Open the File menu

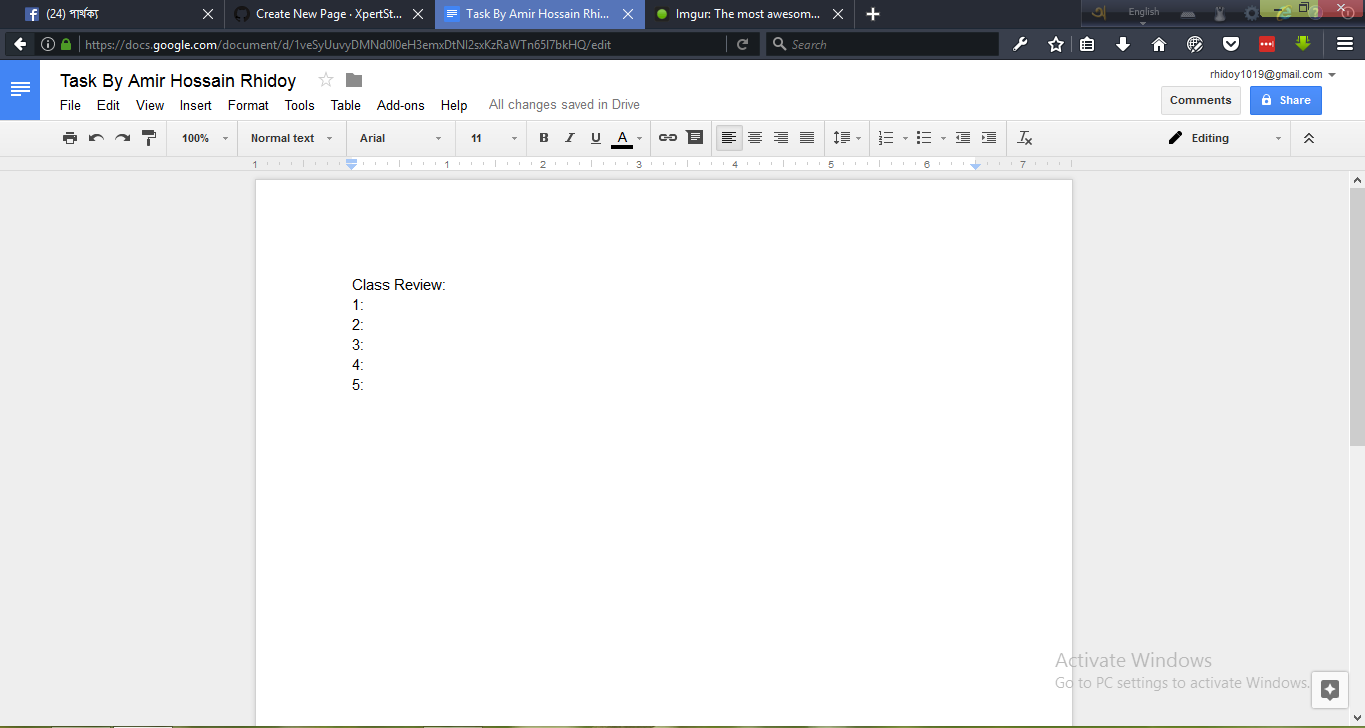pyautogui.click(x=70, y=105)
